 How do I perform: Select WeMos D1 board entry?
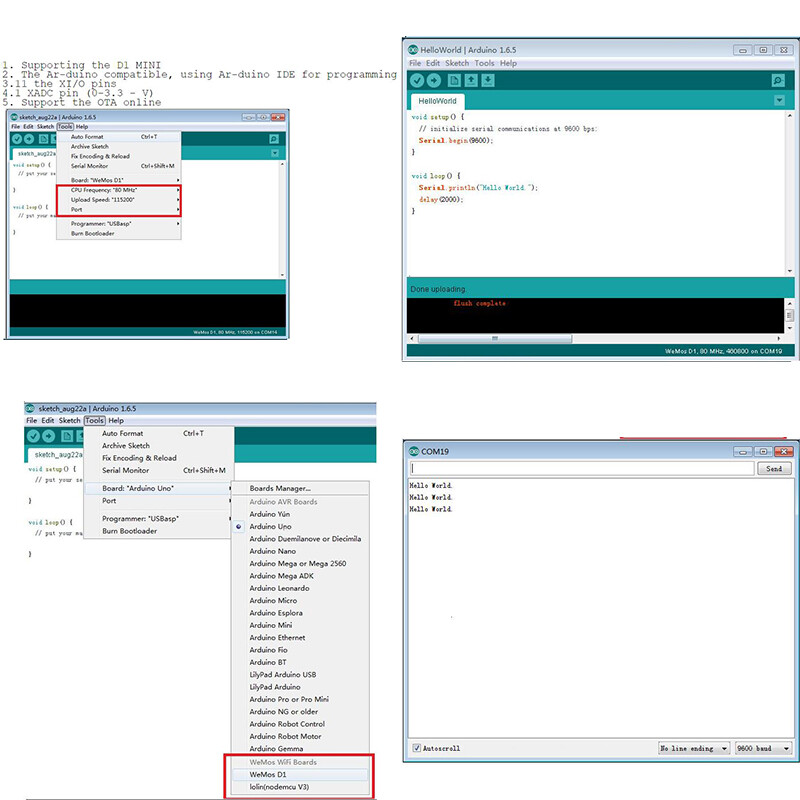coord(301,774)
